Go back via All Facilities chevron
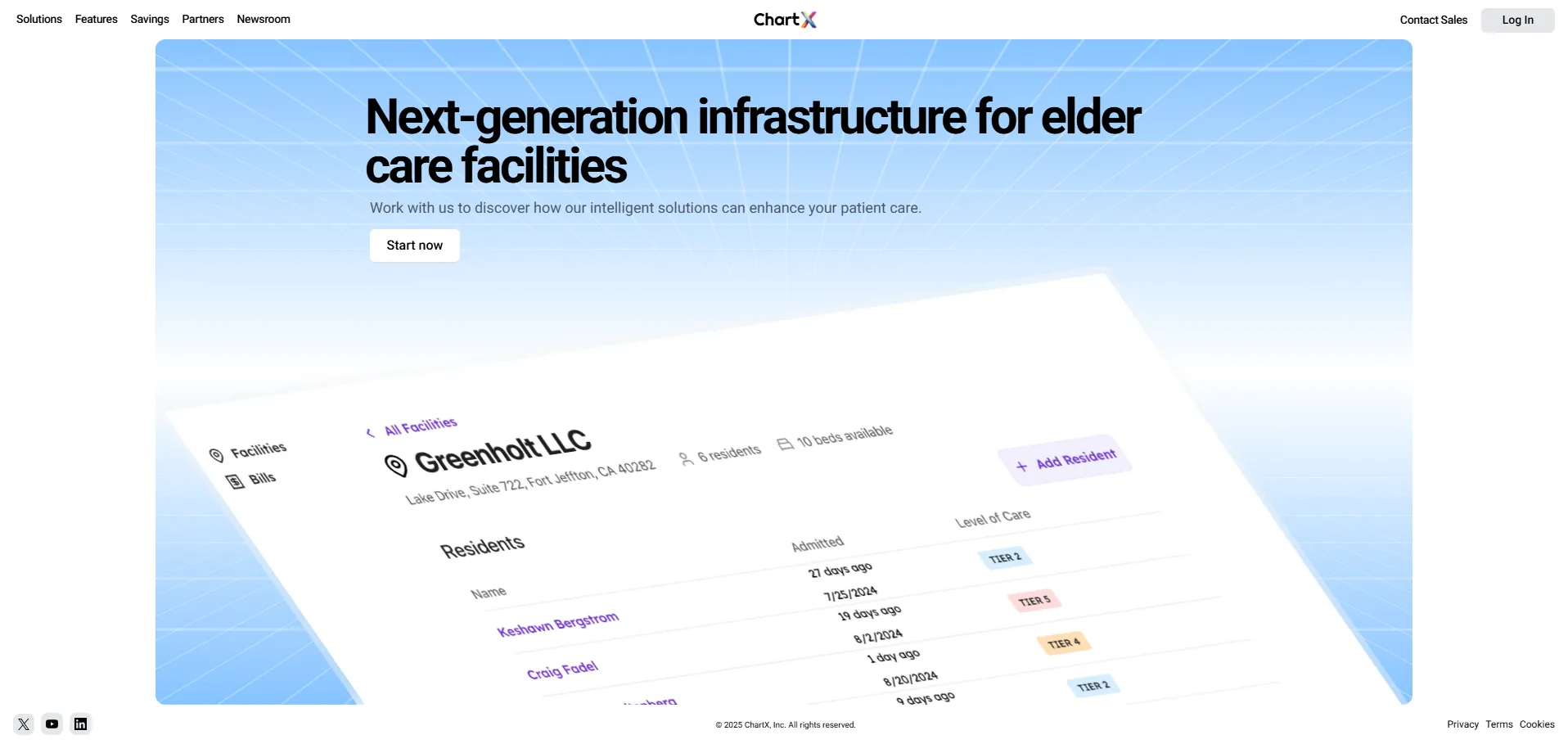Viewport: 1568px width, 744px height. tap(370, 432)
